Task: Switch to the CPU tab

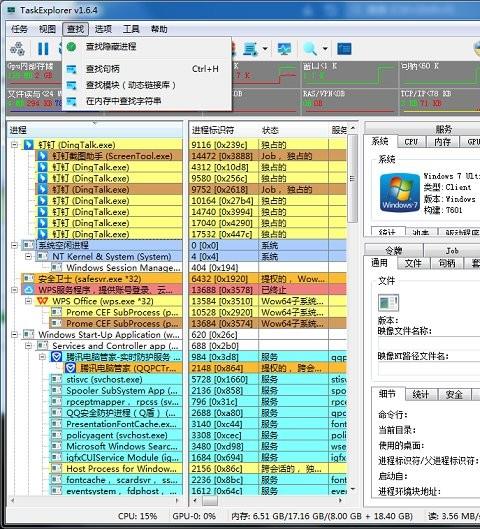Action: (x=411, y=142)
